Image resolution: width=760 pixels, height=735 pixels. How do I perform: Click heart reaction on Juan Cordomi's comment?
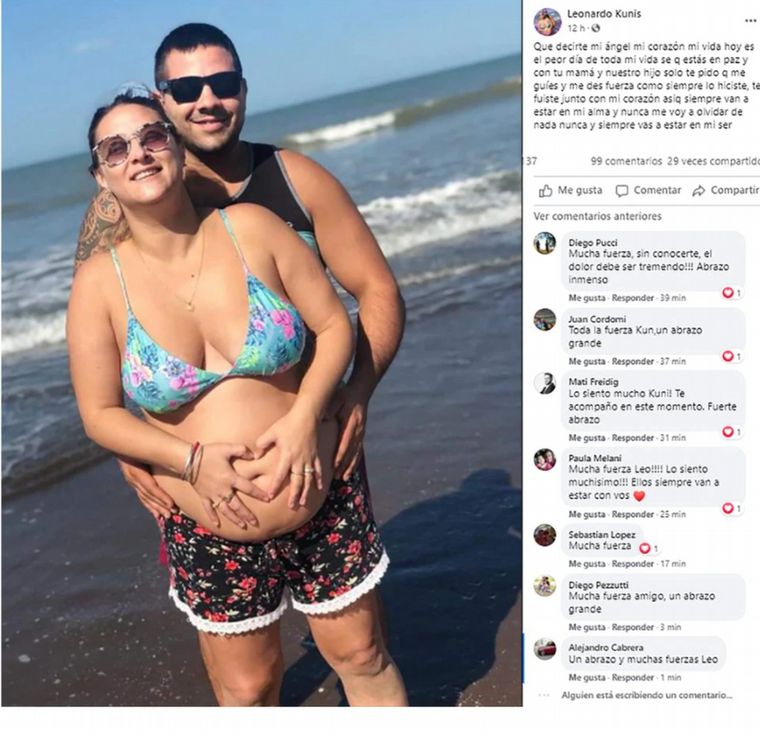(x=728, y=356)
